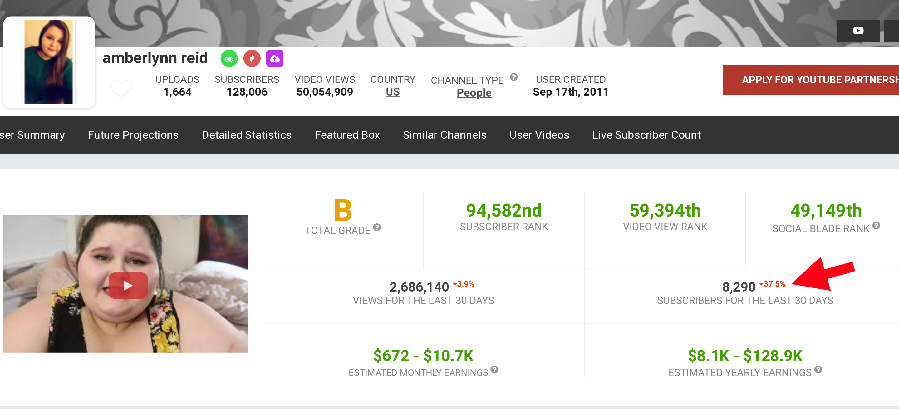Play the featured video thumbnail
Screen dimensions: 899x409
(x=128, y=285)
